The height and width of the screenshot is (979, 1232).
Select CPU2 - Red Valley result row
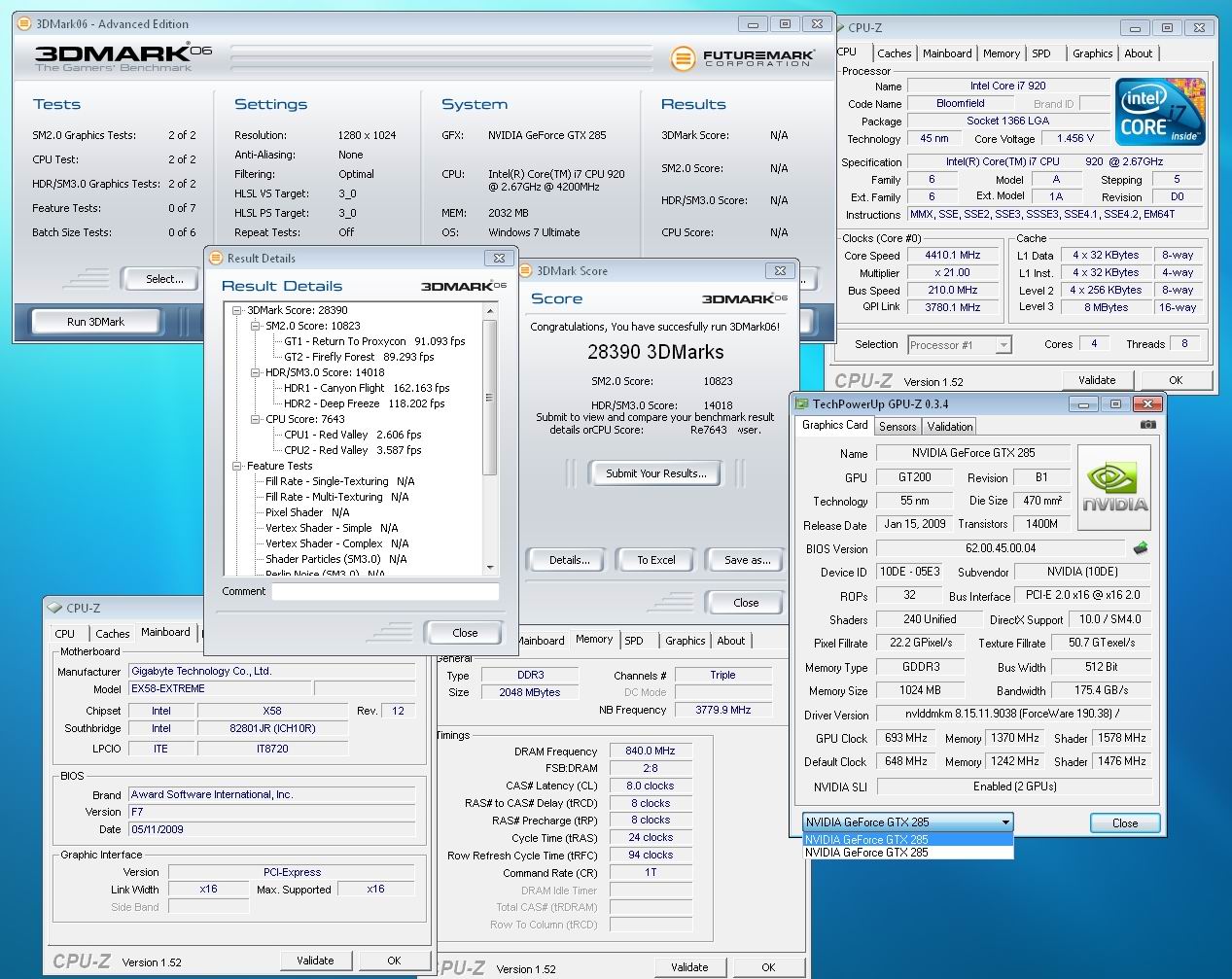pos(352,450)
